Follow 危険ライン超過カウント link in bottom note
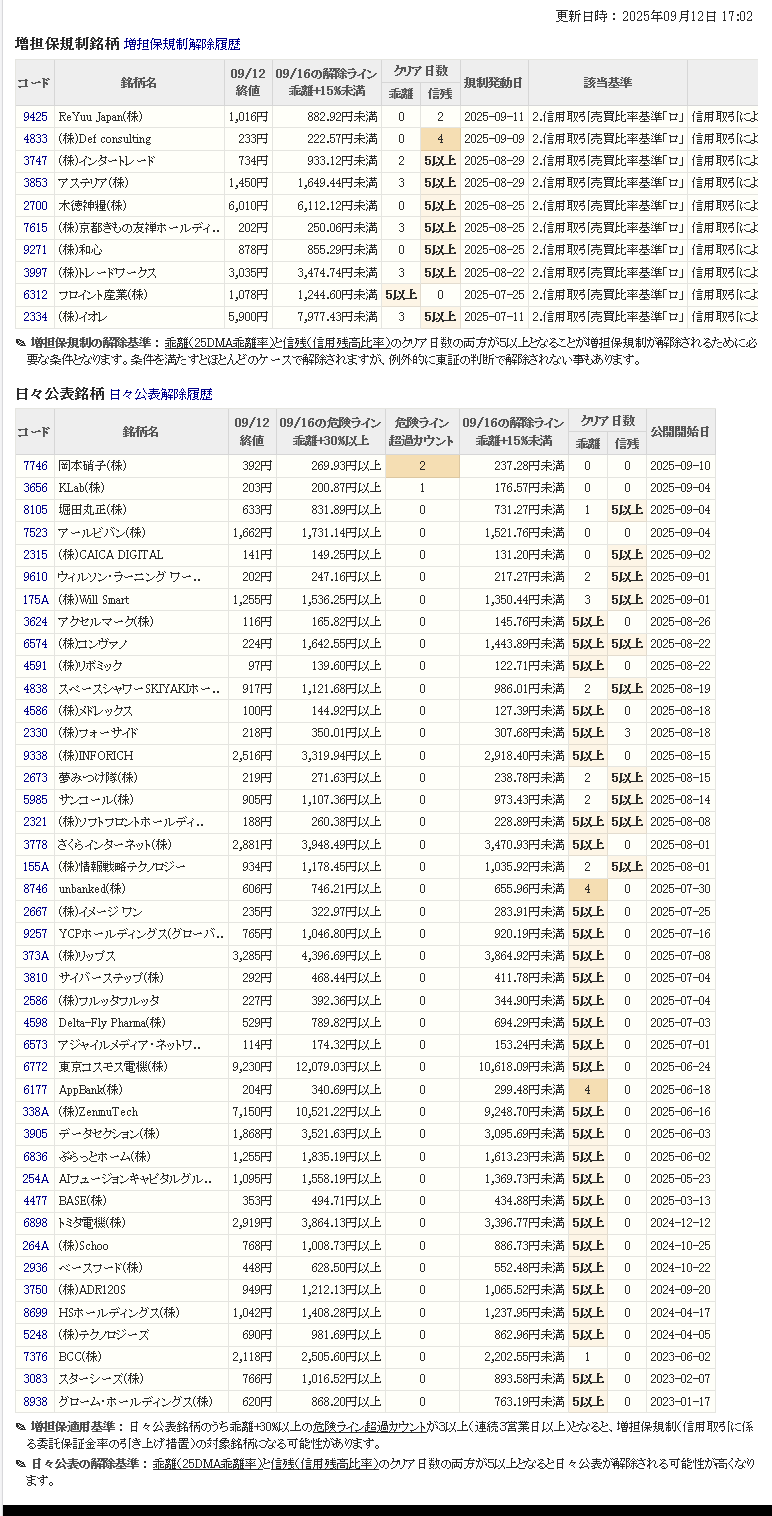The height and width of the screenshot is (1516, 772). [x=370, y=1427]
